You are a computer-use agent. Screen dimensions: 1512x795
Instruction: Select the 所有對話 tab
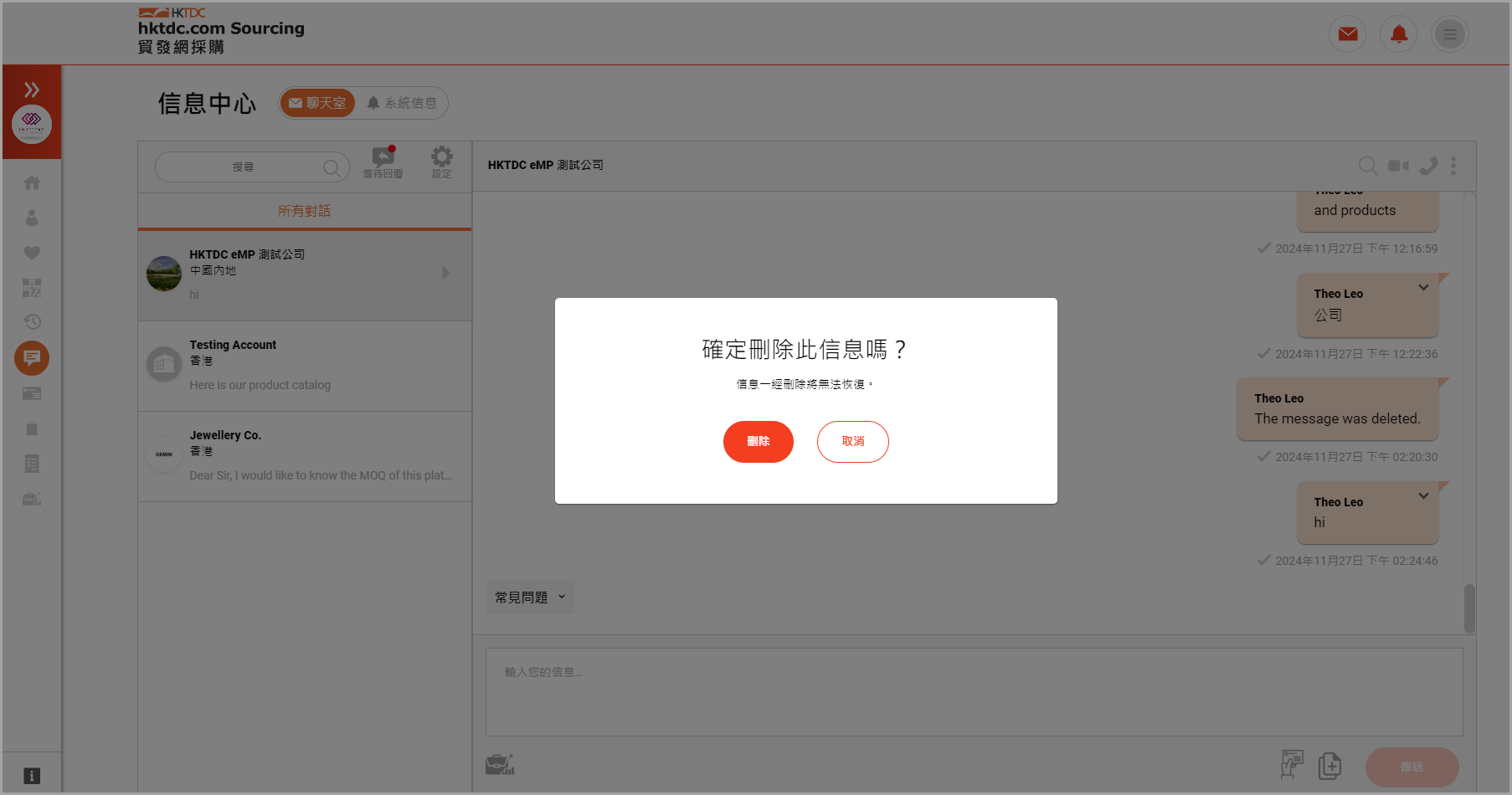[x=305, y=211]
